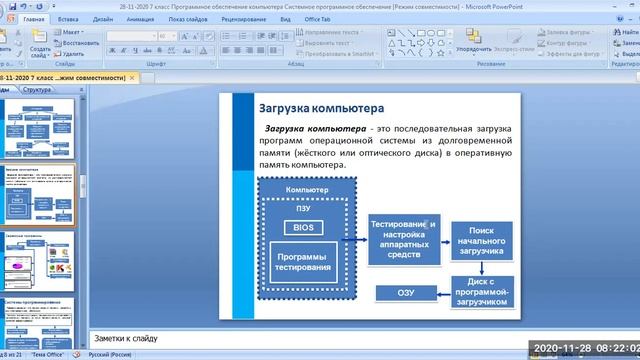This screenshot has height=360, width=640.
Task: Click the bulleted list icon
Action: pyautogui.click(x=226, y=36)
